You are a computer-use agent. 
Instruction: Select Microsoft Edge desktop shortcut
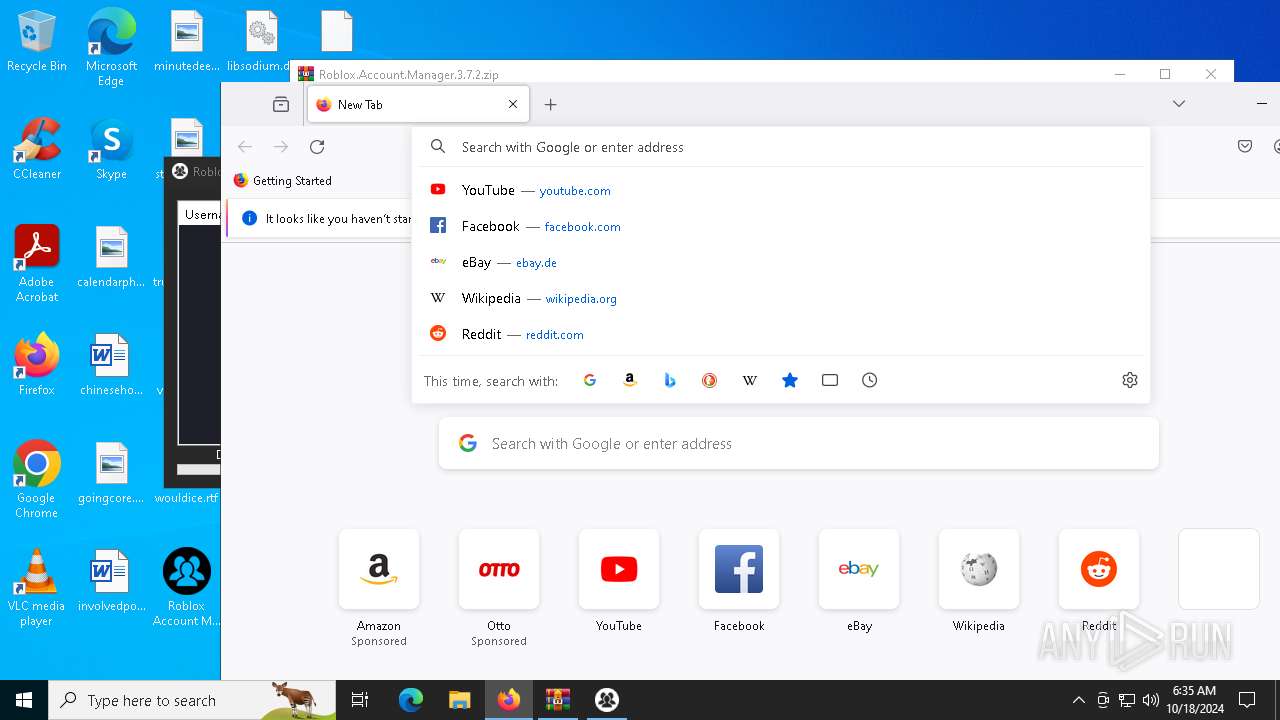111,48
